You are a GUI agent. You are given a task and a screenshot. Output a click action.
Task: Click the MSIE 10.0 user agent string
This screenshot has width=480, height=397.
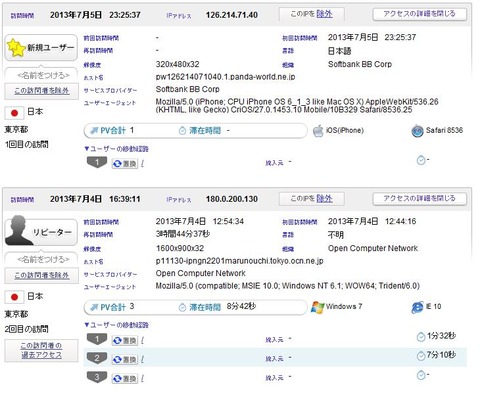[x=287, y=286]
